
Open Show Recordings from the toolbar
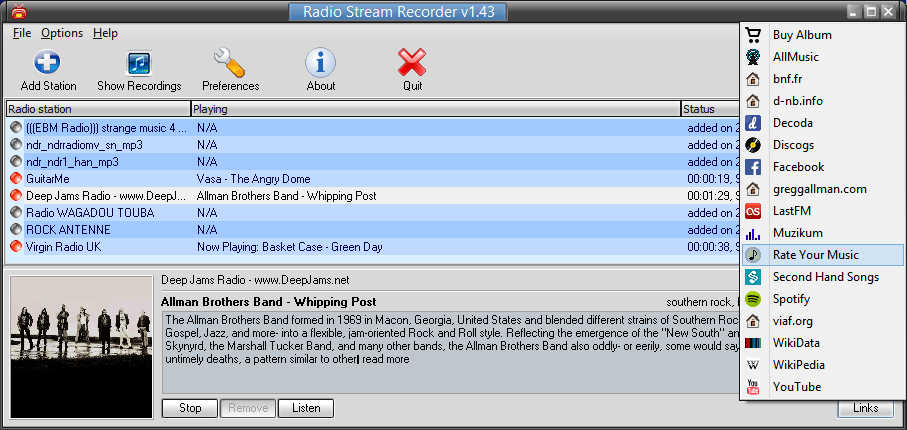click(139, 64)
